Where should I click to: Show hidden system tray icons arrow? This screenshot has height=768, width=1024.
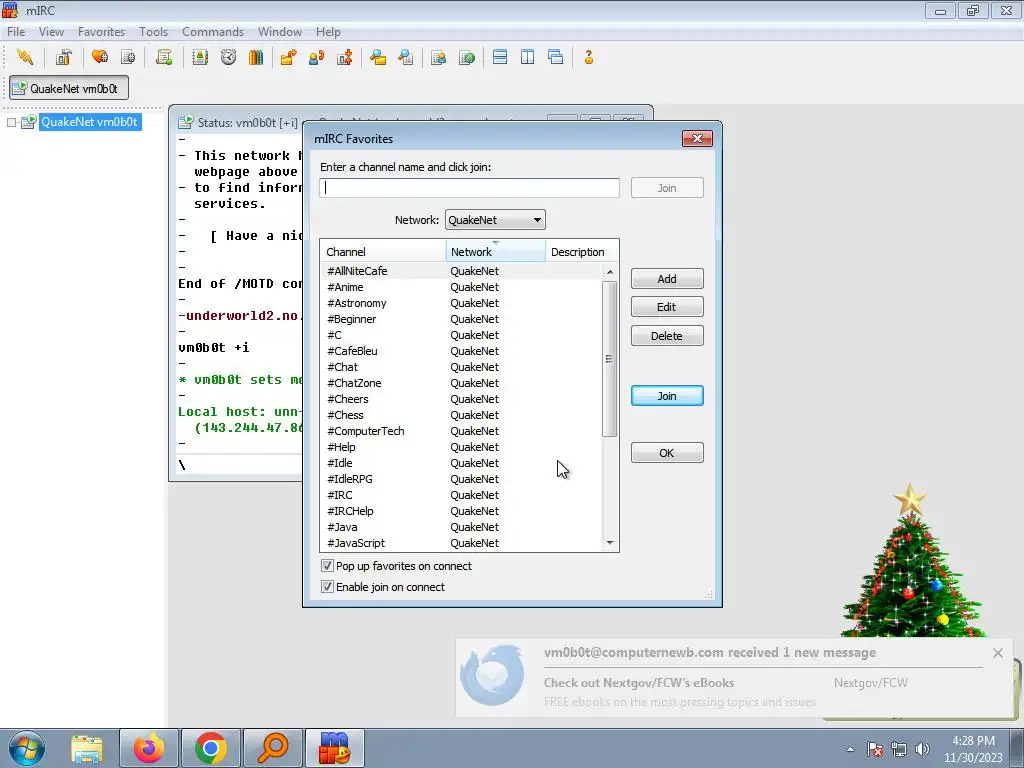(x=850, y=749)
